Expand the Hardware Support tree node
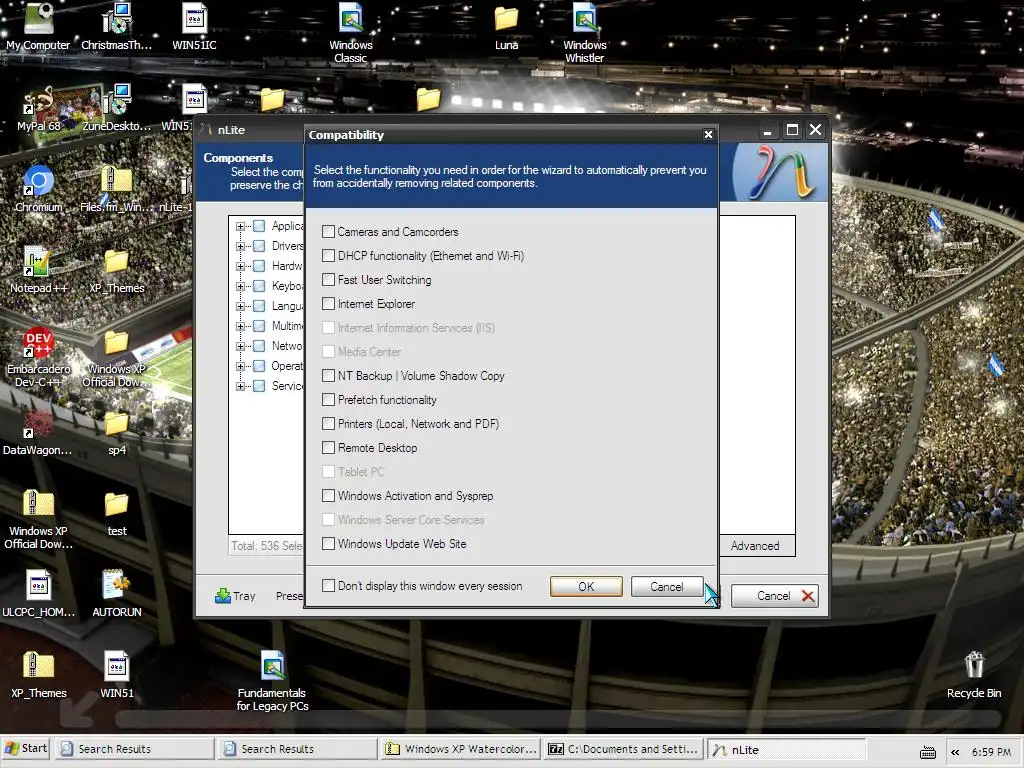Screen dimensions: 1024x768 [x=240, y=266]
